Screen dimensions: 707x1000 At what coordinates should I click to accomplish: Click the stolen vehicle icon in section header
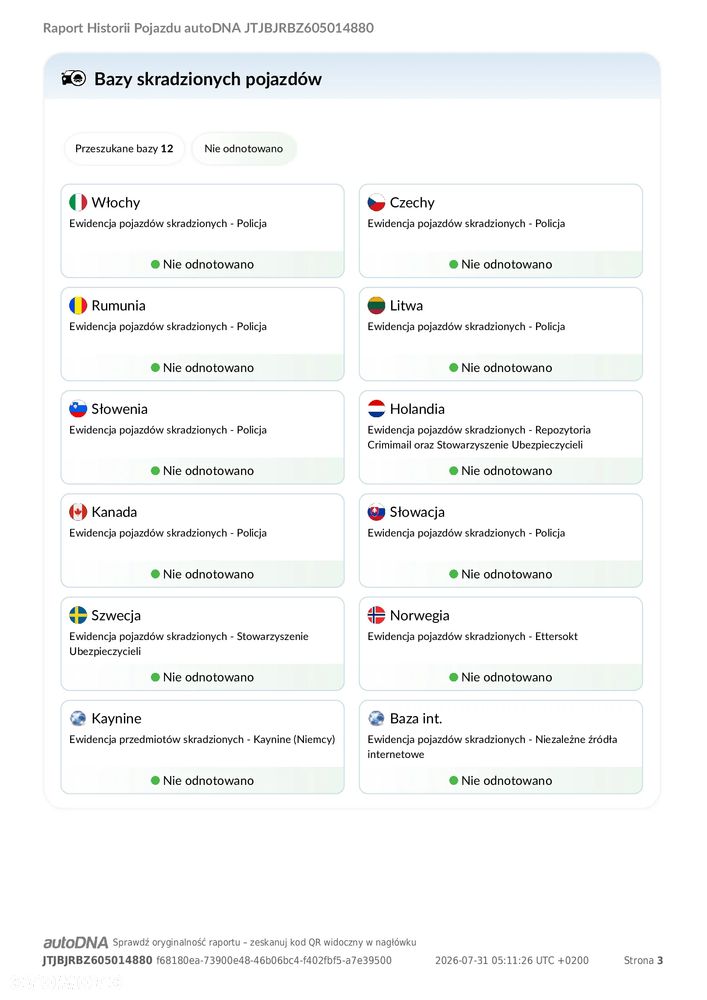73,78
